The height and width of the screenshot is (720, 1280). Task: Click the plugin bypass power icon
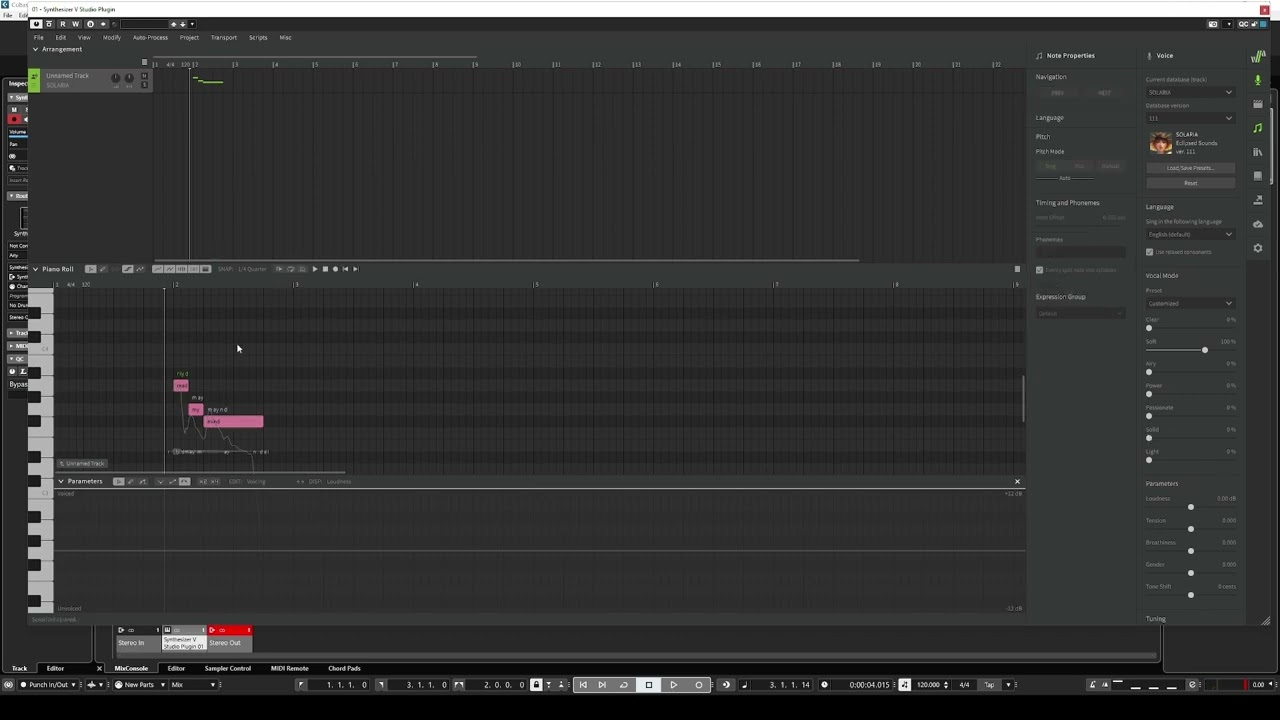pos(37,24)
